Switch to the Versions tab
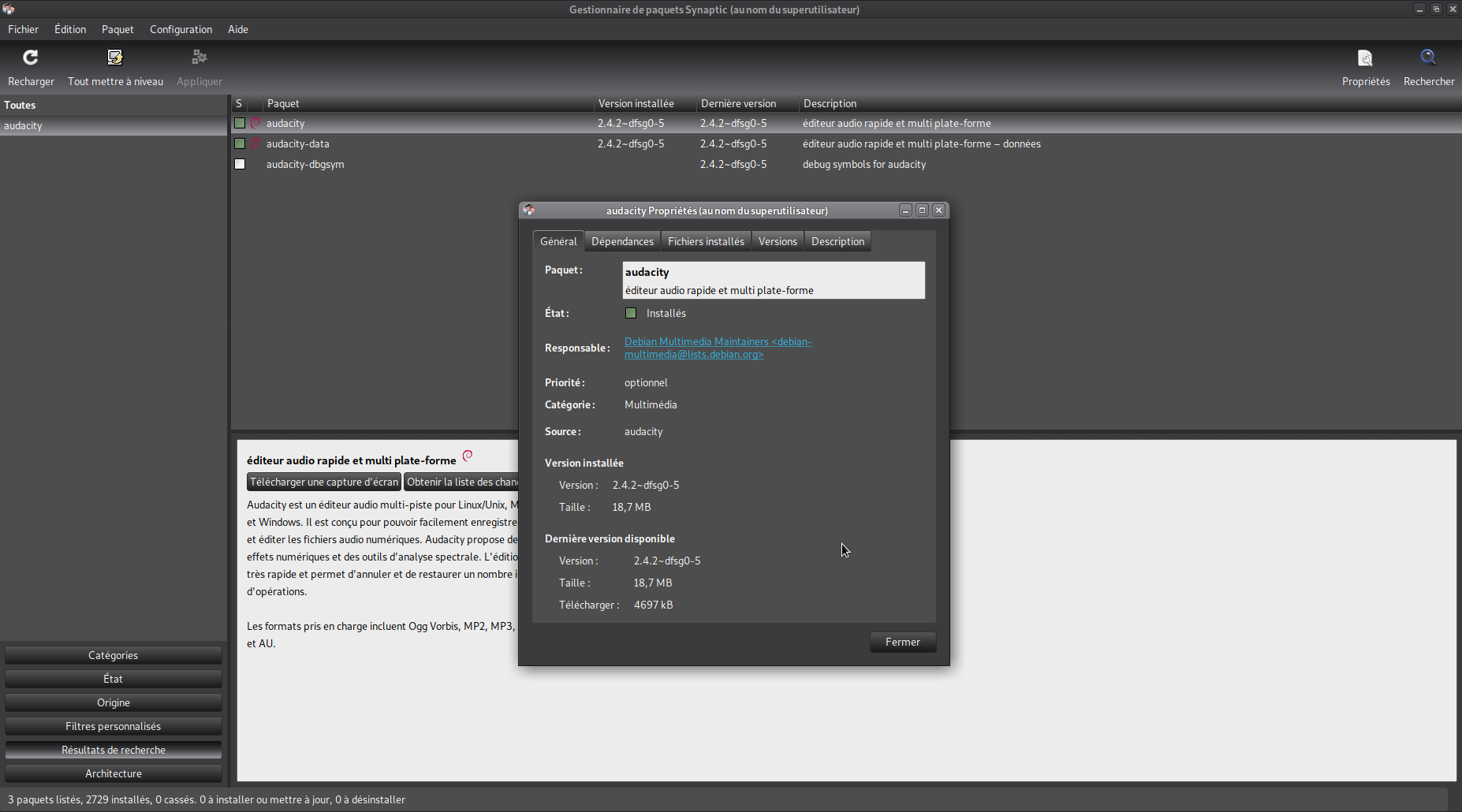The image size is (1462, 812). [778, 241]
